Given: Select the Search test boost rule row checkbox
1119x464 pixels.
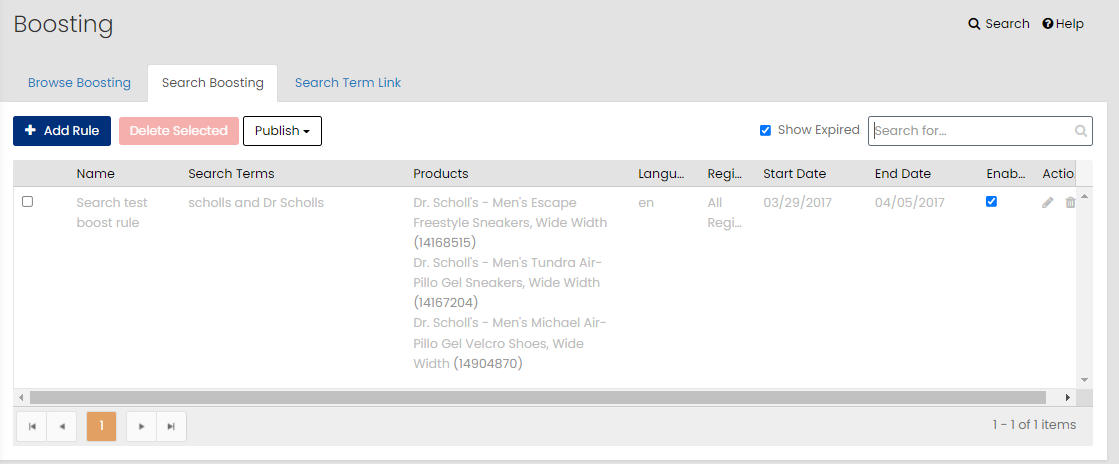Looking at the screenshot, I should tap(28, 202).
